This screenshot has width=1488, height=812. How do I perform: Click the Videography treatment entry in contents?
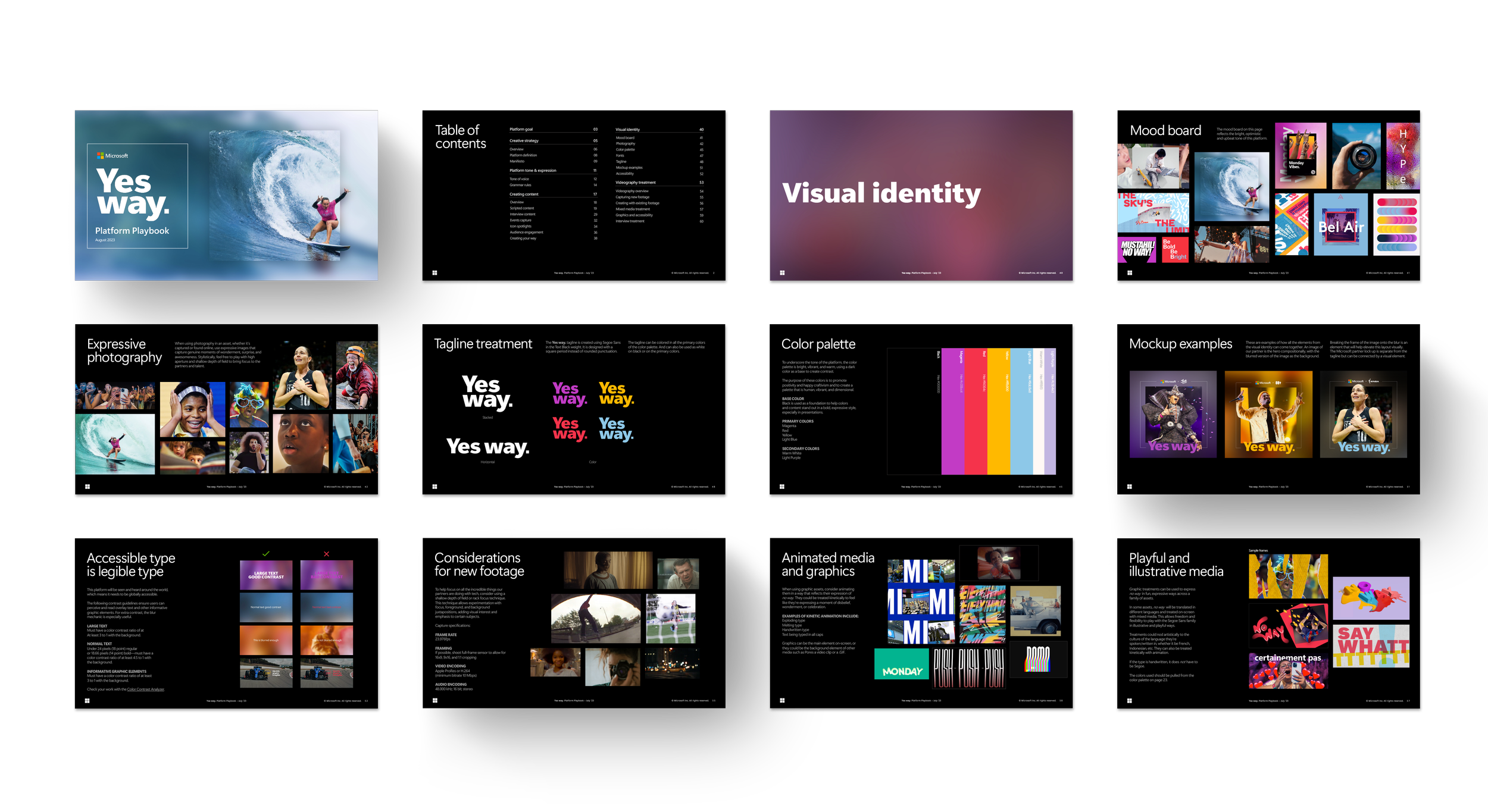tap(635, 183)
